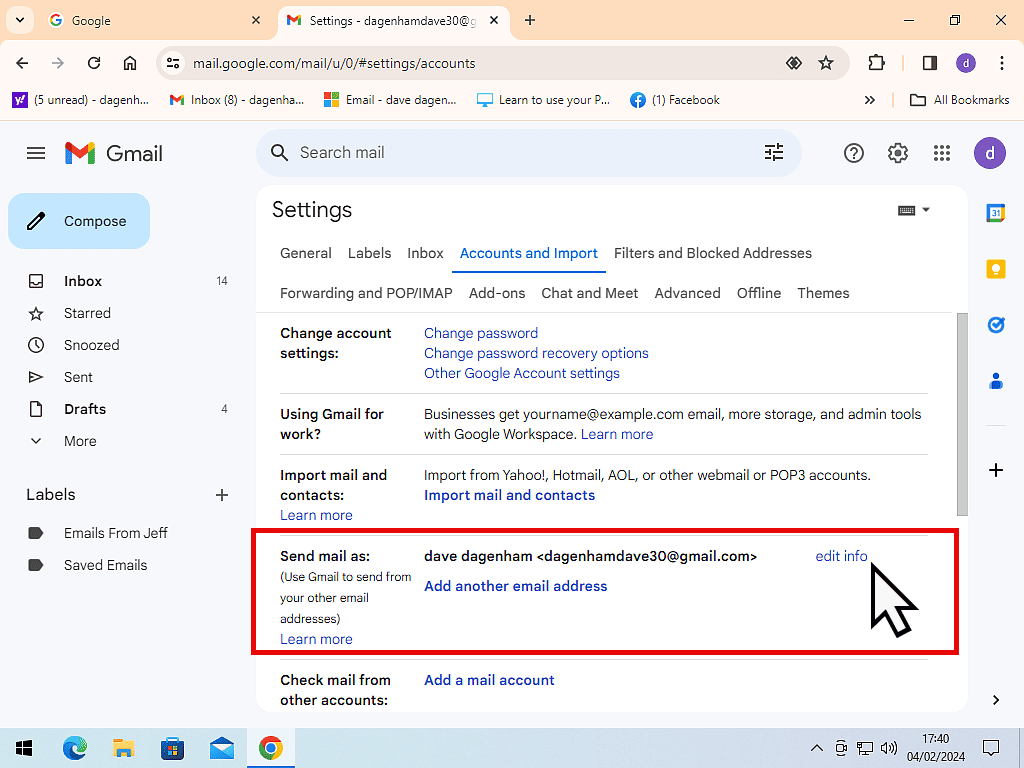This screenshot has height=768, width=1024.
Task: Open Google Keep side panel icon
Action: (x=996, y=269)
